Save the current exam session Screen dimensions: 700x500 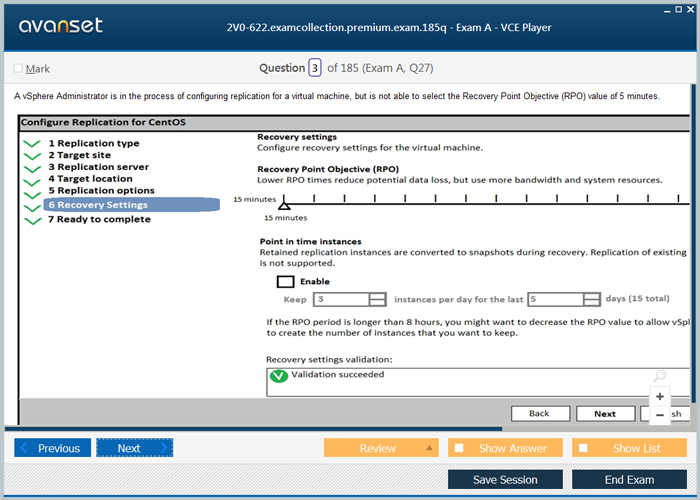(x=505, y=479)
